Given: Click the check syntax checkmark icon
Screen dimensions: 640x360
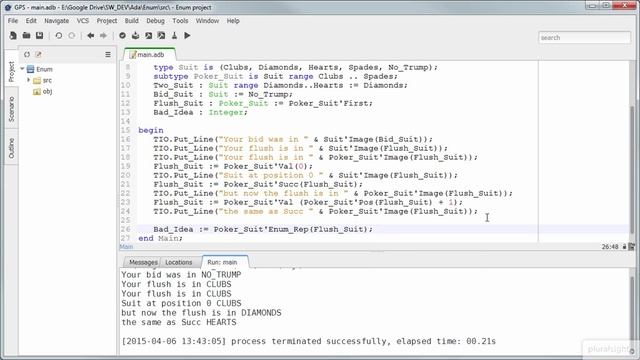Looking at the screenshot, I should click(x=122, y=36).
